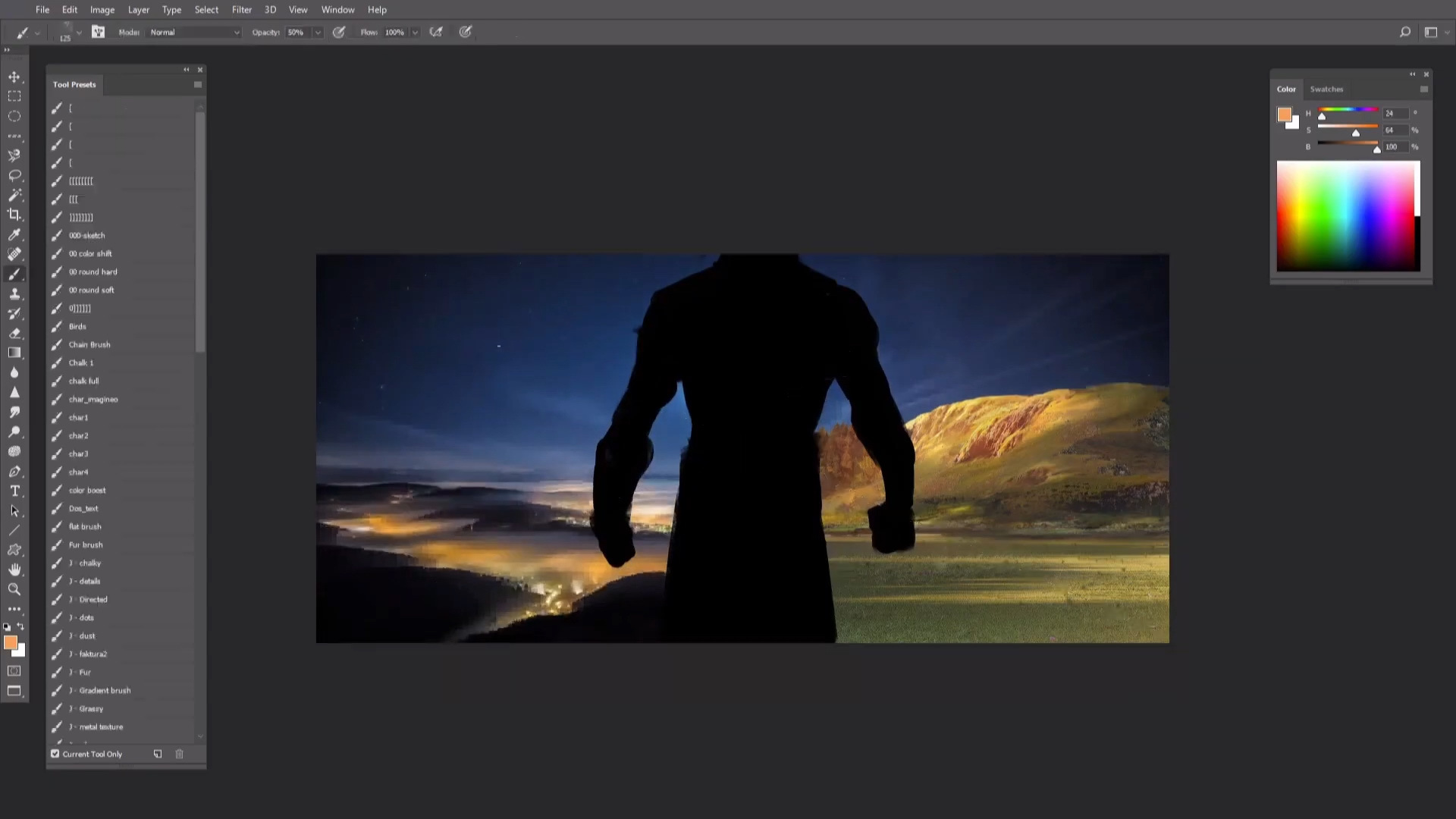
Task: Toggle the Current Tool Only checkbox
Action: (55, 754)
